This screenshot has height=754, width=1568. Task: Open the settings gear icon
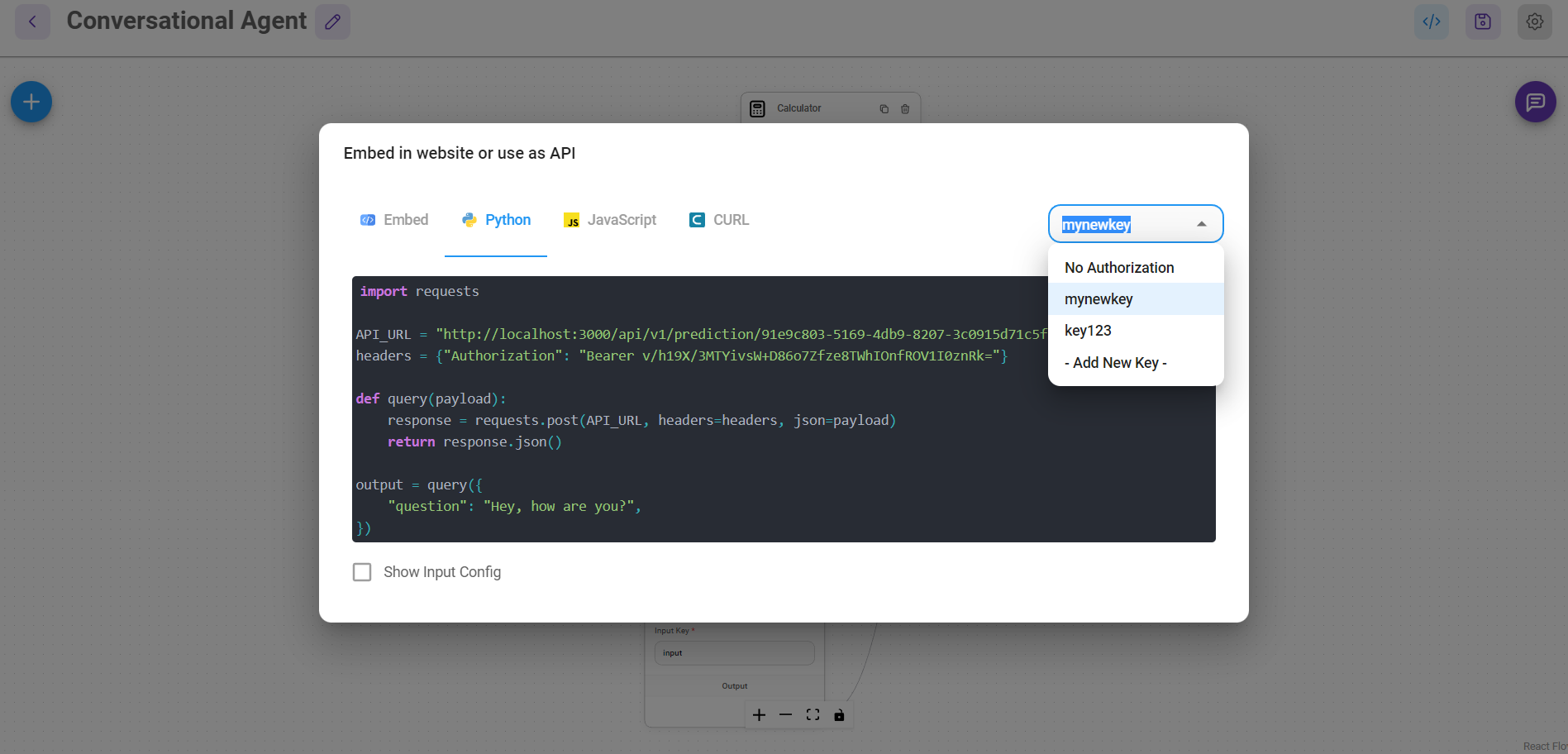[1534, 21]
